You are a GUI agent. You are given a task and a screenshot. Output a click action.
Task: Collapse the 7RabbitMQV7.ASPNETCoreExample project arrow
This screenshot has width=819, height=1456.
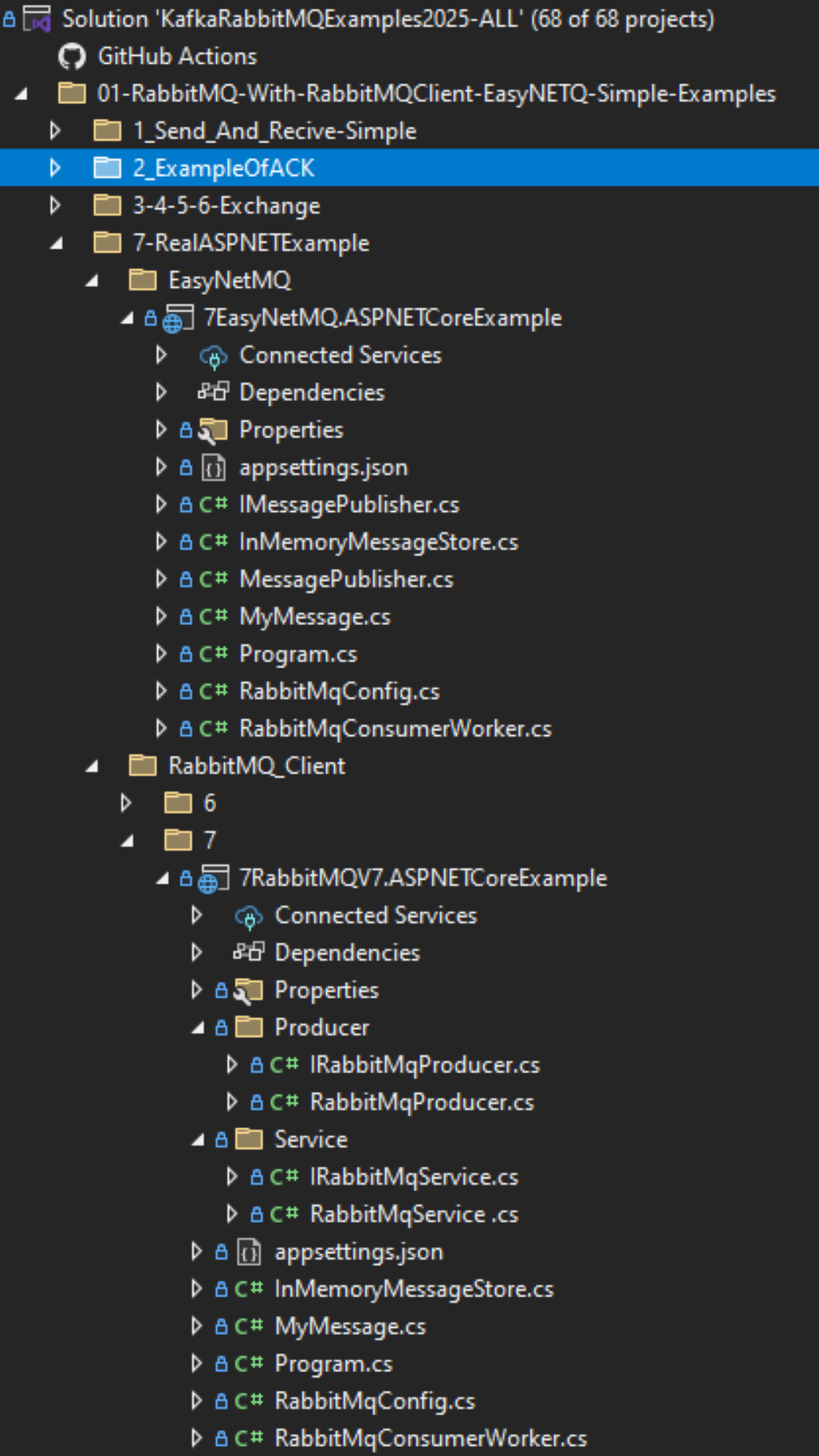[163, 879]
